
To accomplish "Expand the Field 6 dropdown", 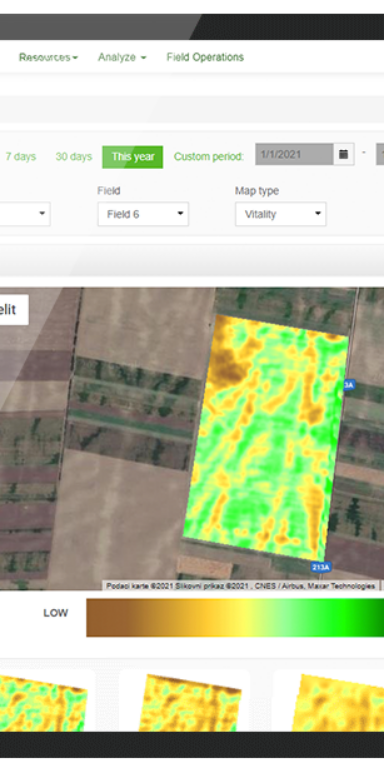I will tap(143, 214).
